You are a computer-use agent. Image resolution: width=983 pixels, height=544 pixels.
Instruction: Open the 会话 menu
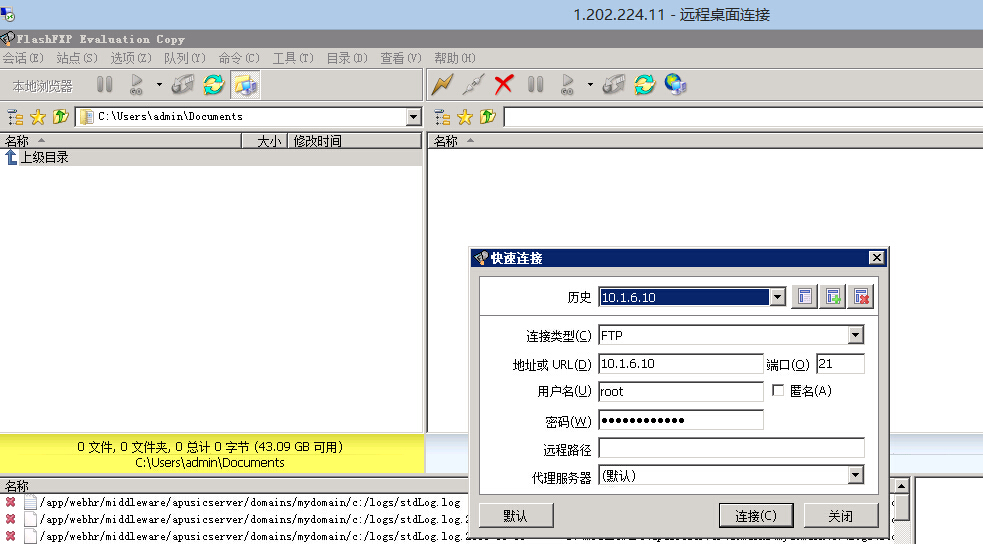[23, 58]
